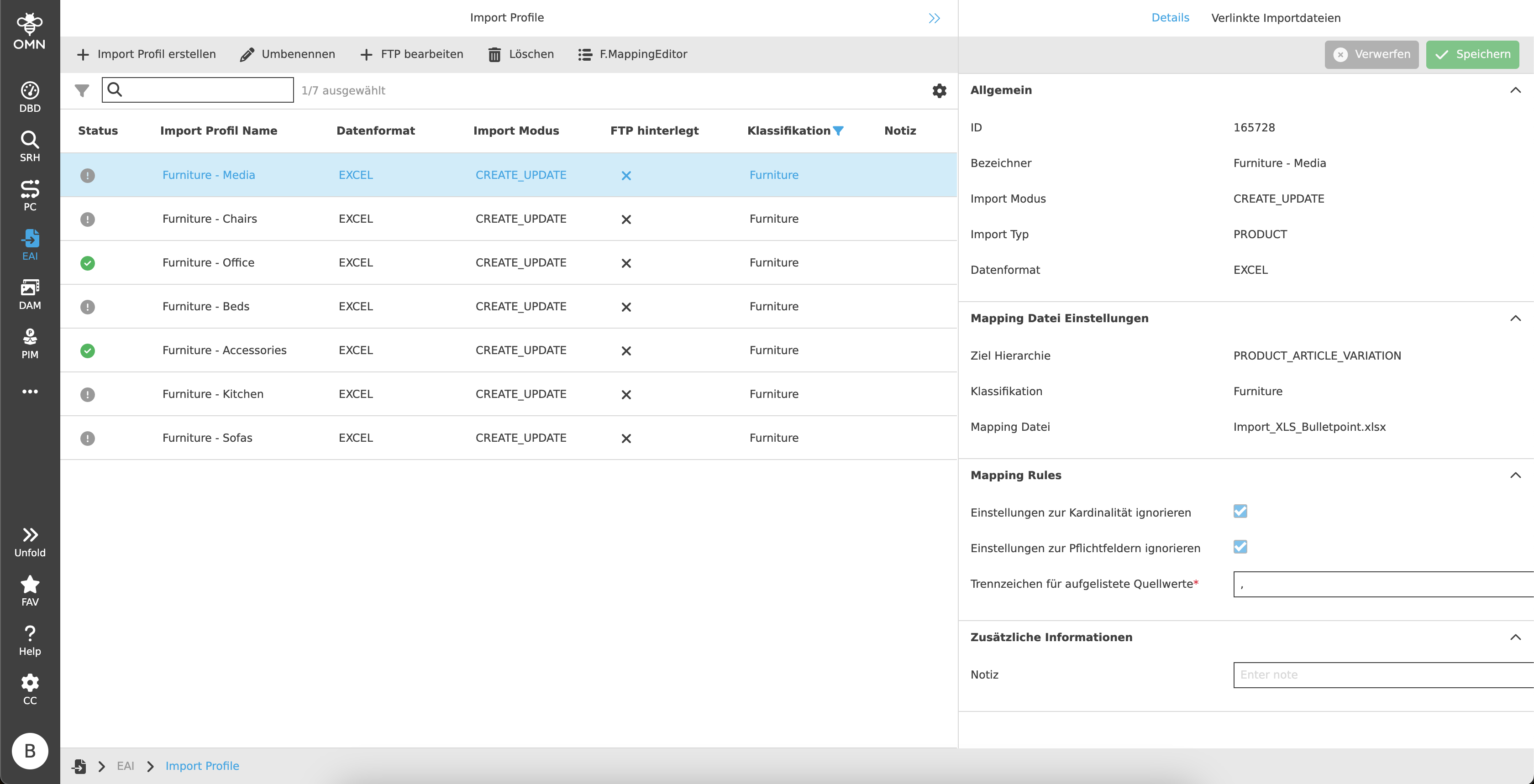The image size is (1534, 784).
Task: Click the more options ellipsis in the sidebar
Action: [x=30, y=391]
